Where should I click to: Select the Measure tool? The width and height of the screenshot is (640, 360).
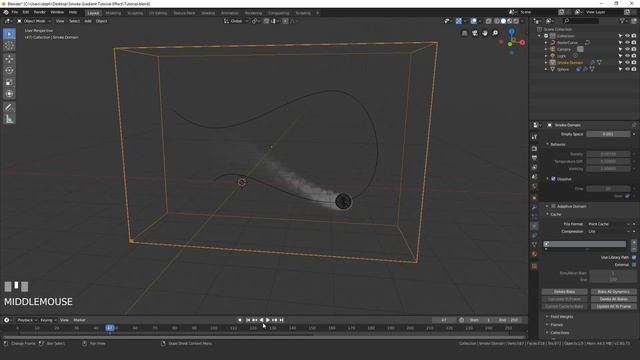pos(9,119)
